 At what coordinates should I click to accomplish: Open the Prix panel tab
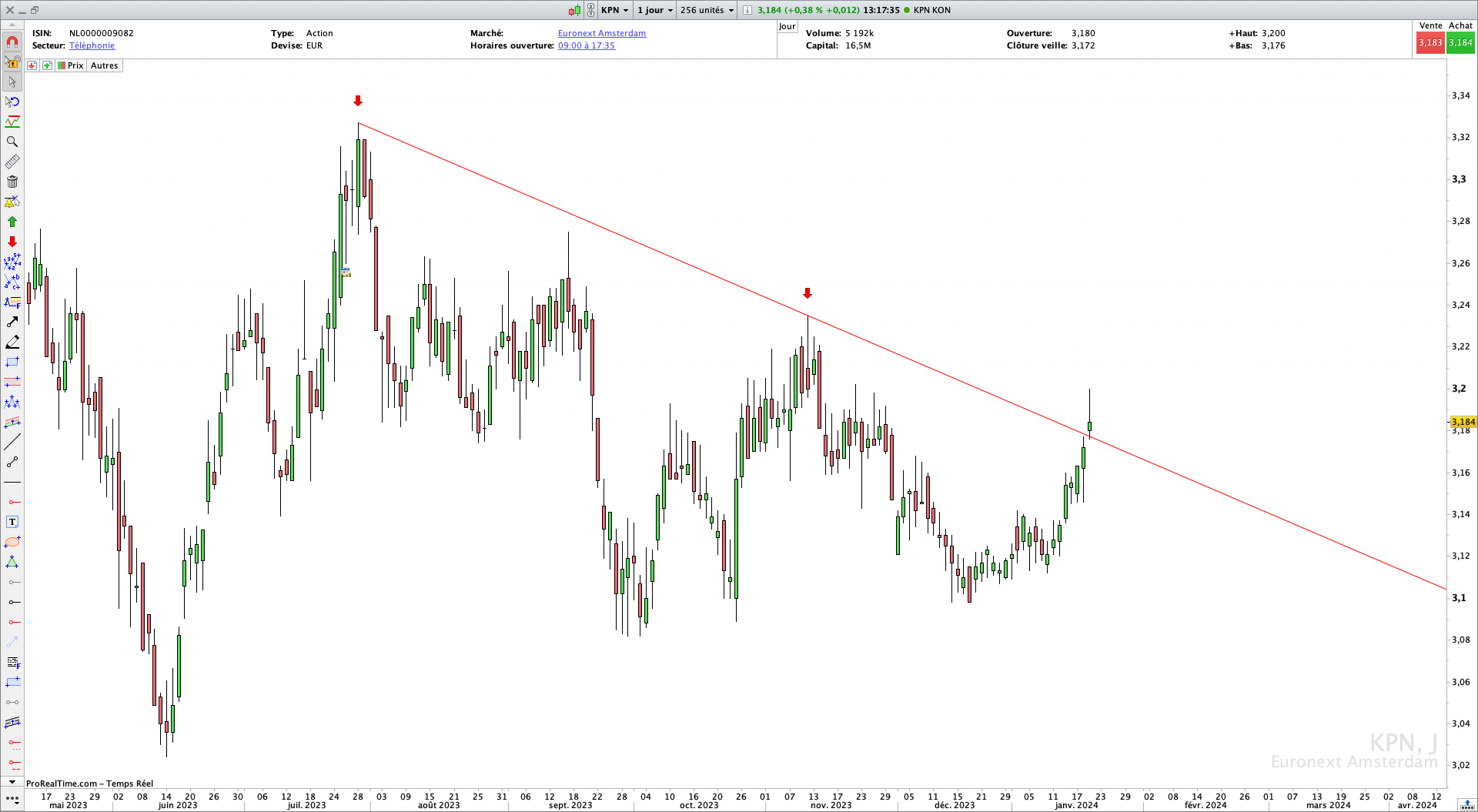tap(70, 65)
